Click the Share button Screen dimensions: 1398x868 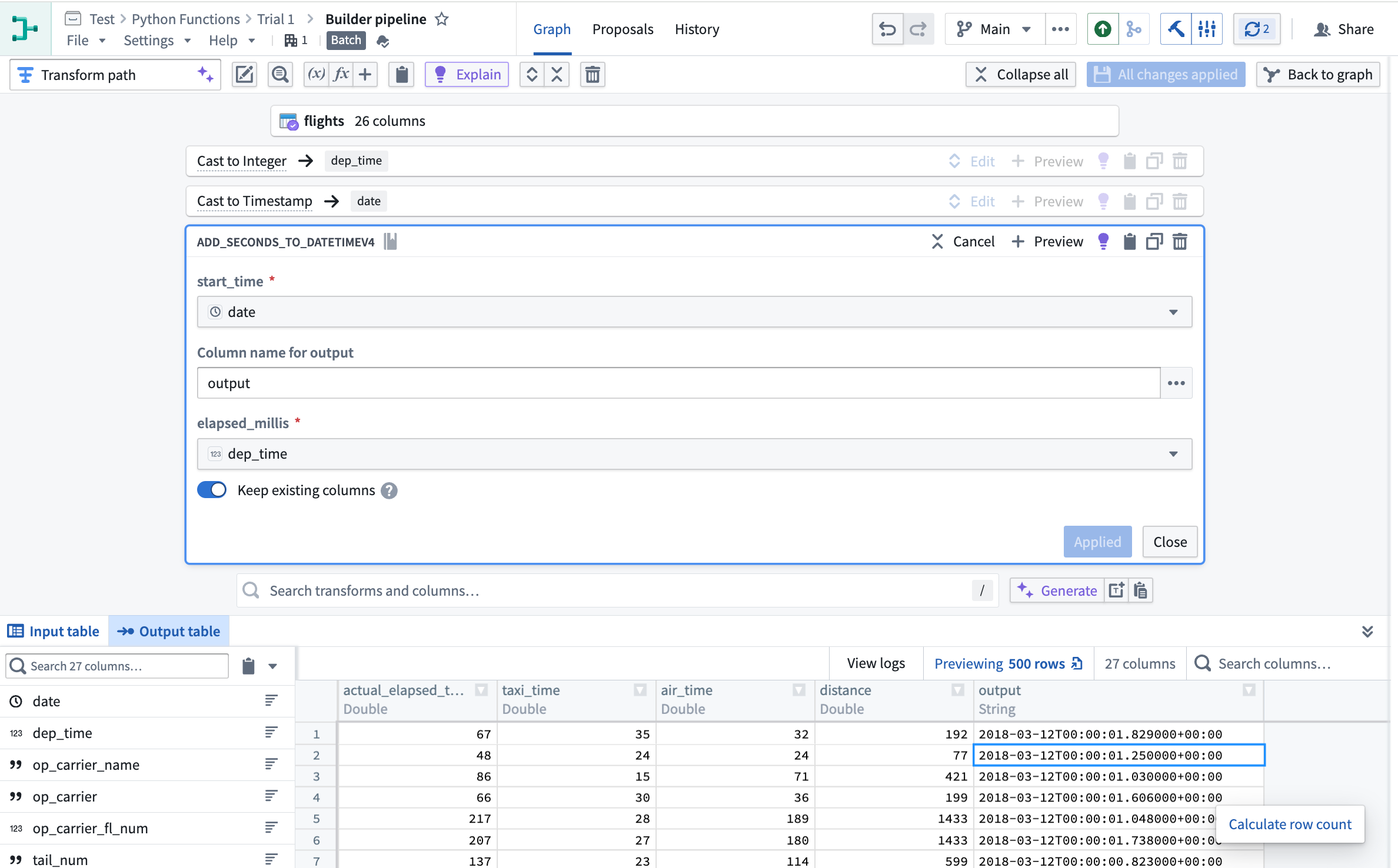(1343, 29)
